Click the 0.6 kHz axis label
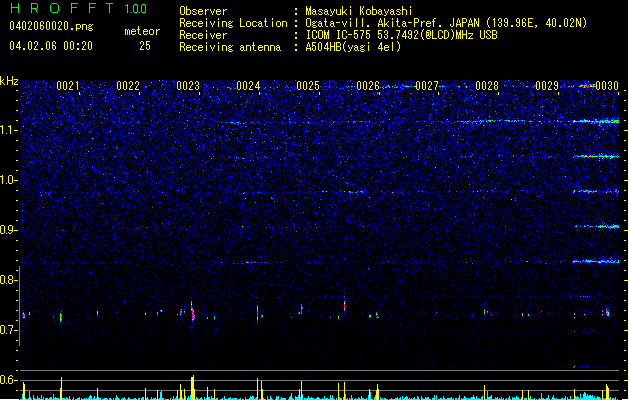 pyautogui.click(x=9, y=380)
